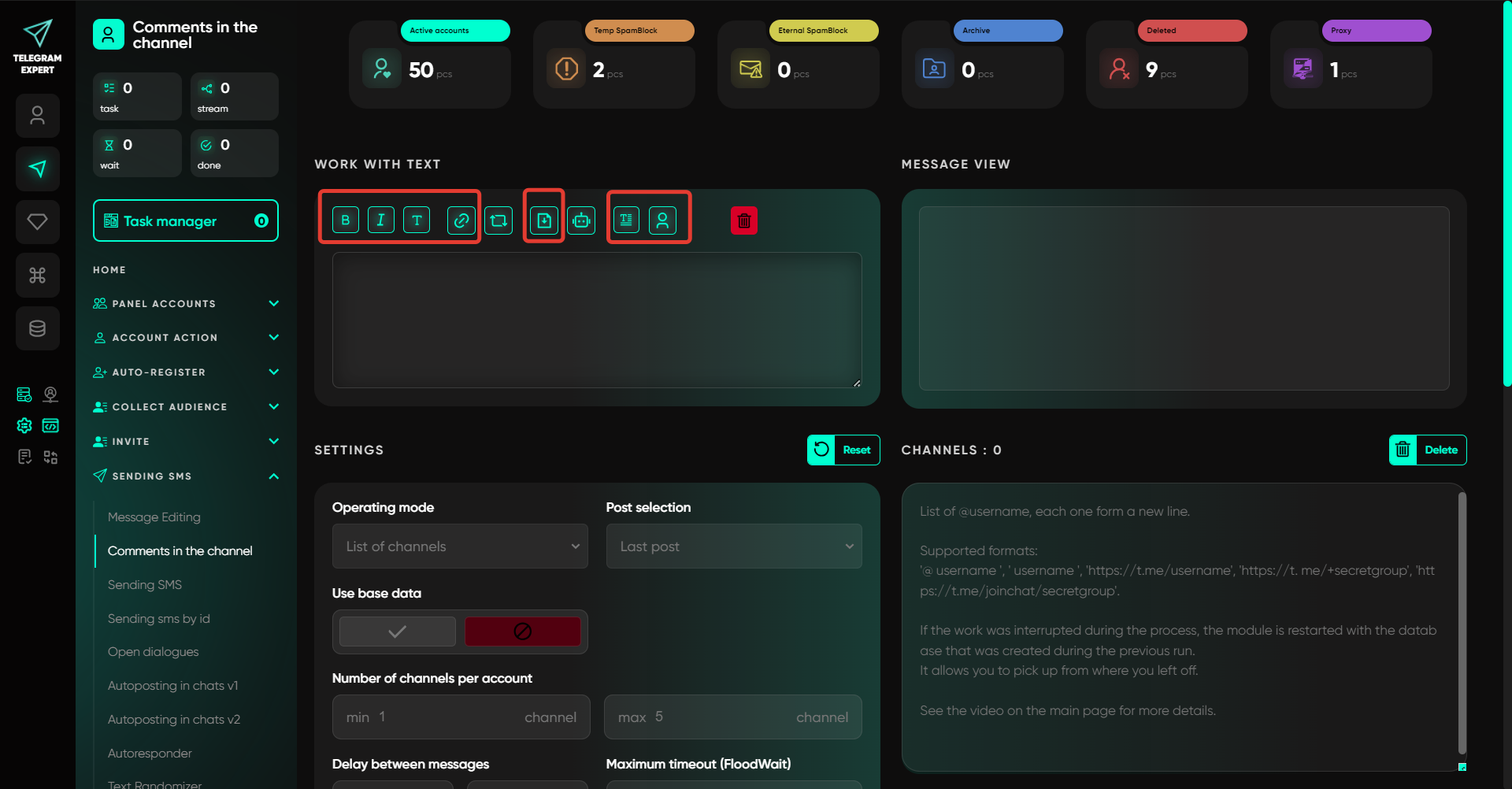This screenshot has width=1512, height=789.
Task: Open the database icon in left sidebar
Action: point(37,328)
